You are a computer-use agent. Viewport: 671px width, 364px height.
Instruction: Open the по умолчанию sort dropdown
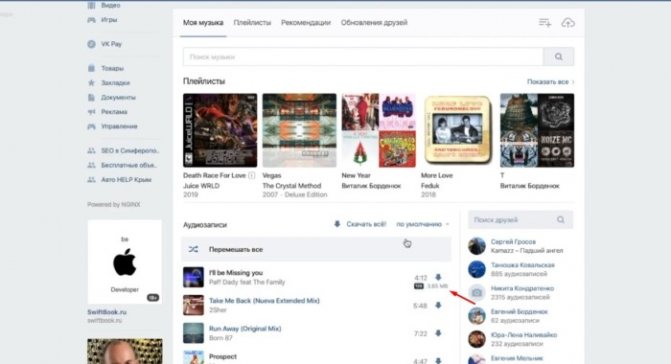[422, 224]
